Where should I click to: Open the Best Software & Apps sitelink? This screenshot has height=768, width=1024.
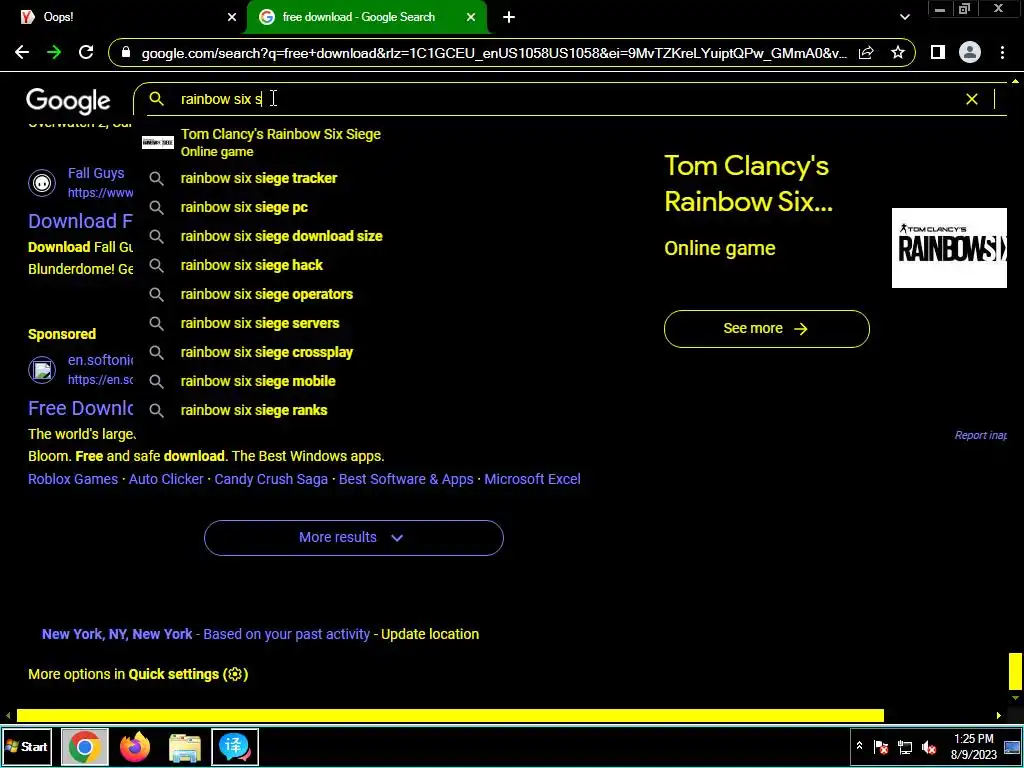click(x=406, y=479)
